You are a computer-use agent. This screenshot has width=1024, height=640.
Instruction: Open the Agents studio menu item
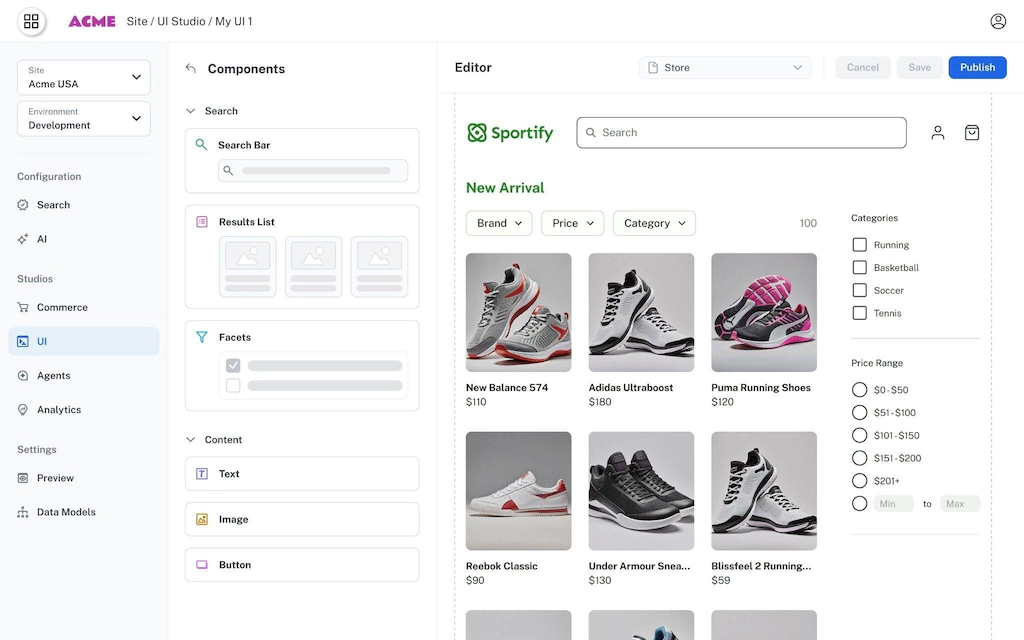[x=84, y=376]
